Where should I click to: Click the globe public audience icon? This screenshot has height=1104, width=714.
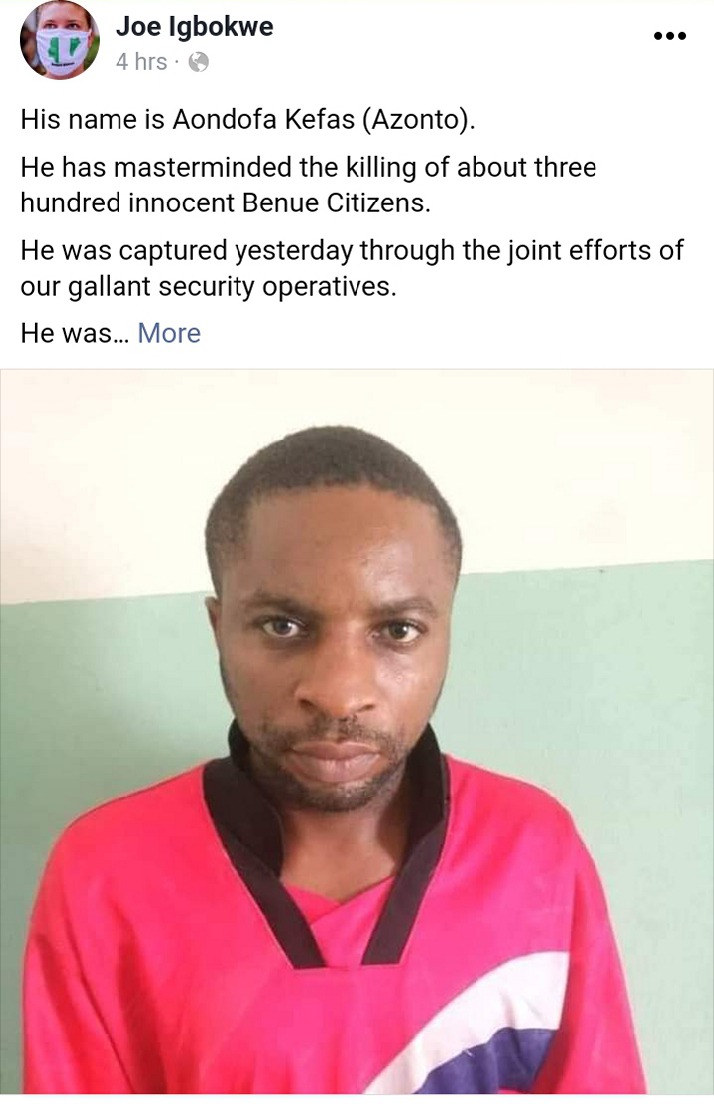[199, 63]
